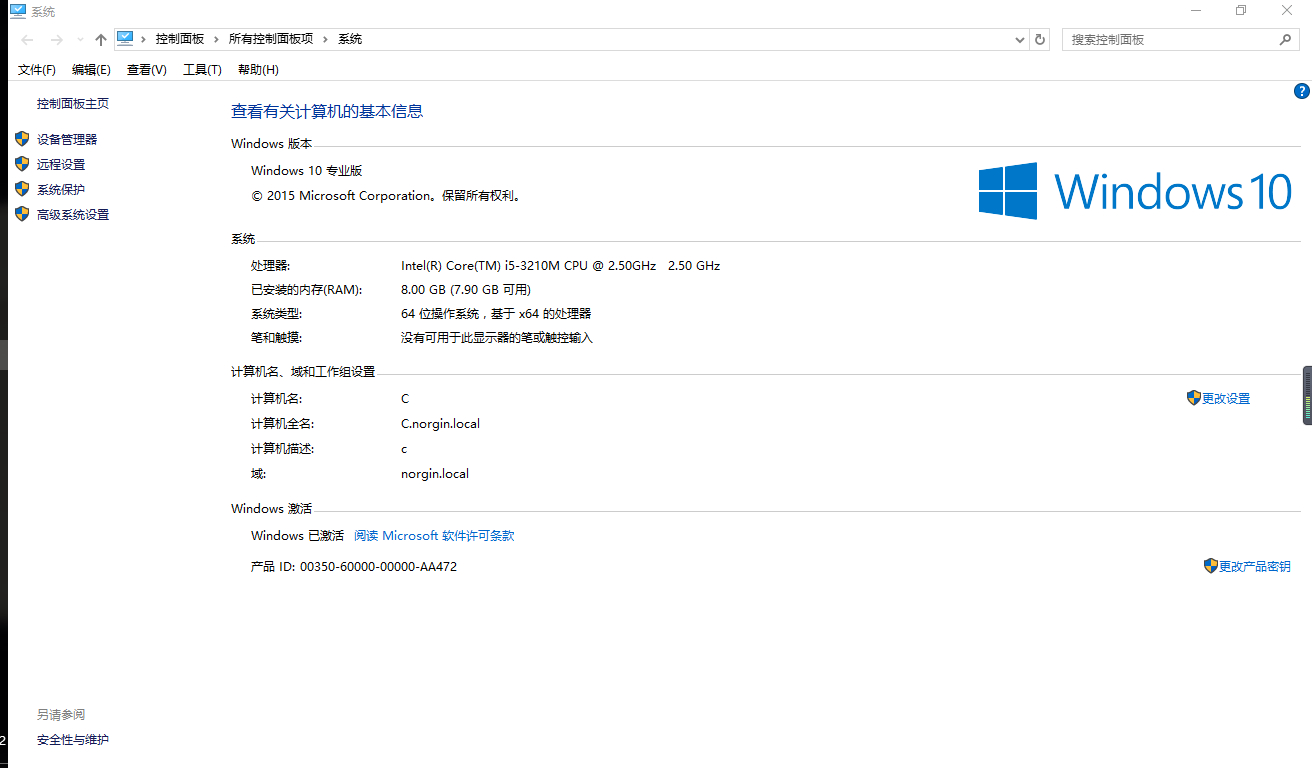This screenshot has width=1312, height=768.
Task: Click the Forward navigation arrow
Action: (x=56, y=40)
